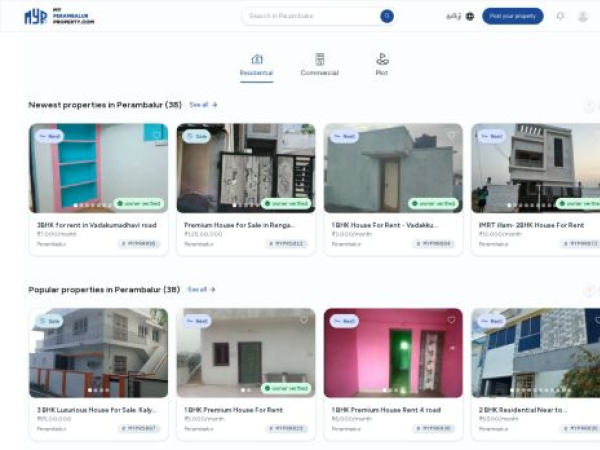
Task: Click Rent badge on 2 BHK Residential card
Action: tap(492, 321)
